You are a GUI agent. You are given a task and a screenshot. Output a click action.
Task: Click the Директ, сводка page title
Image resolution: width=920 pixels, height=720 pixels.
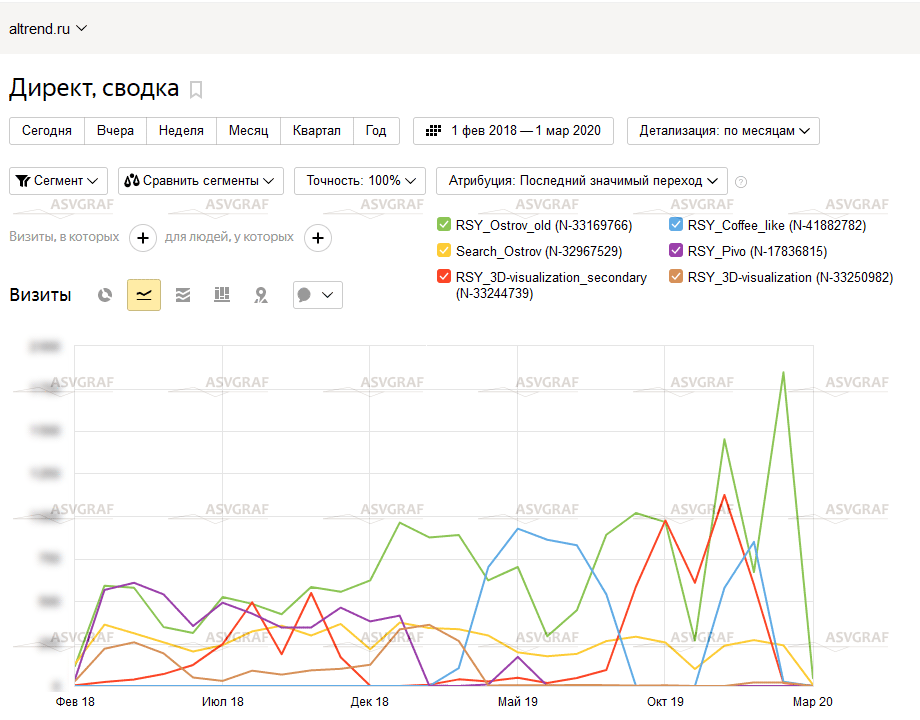tap(94, 88)
